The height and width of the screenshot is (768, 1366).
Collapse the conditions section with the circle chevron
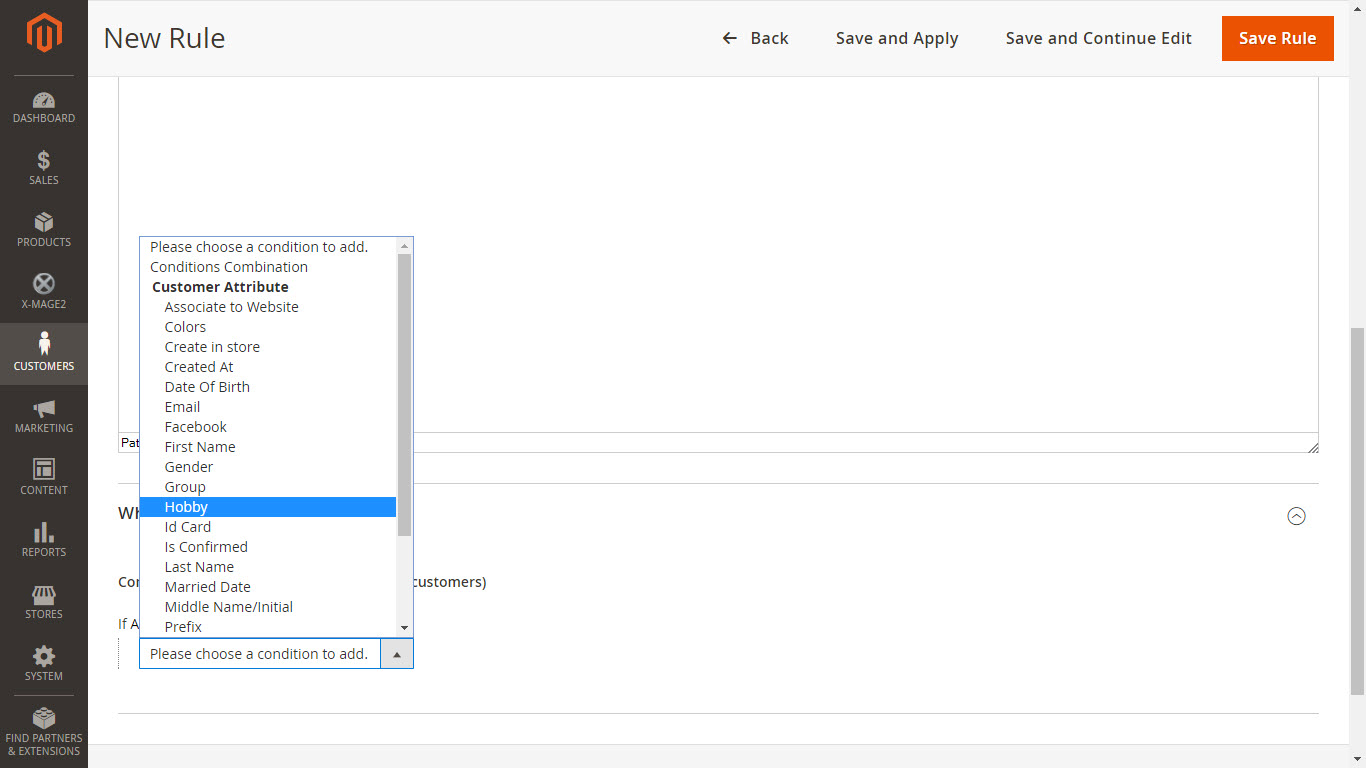1296,516
